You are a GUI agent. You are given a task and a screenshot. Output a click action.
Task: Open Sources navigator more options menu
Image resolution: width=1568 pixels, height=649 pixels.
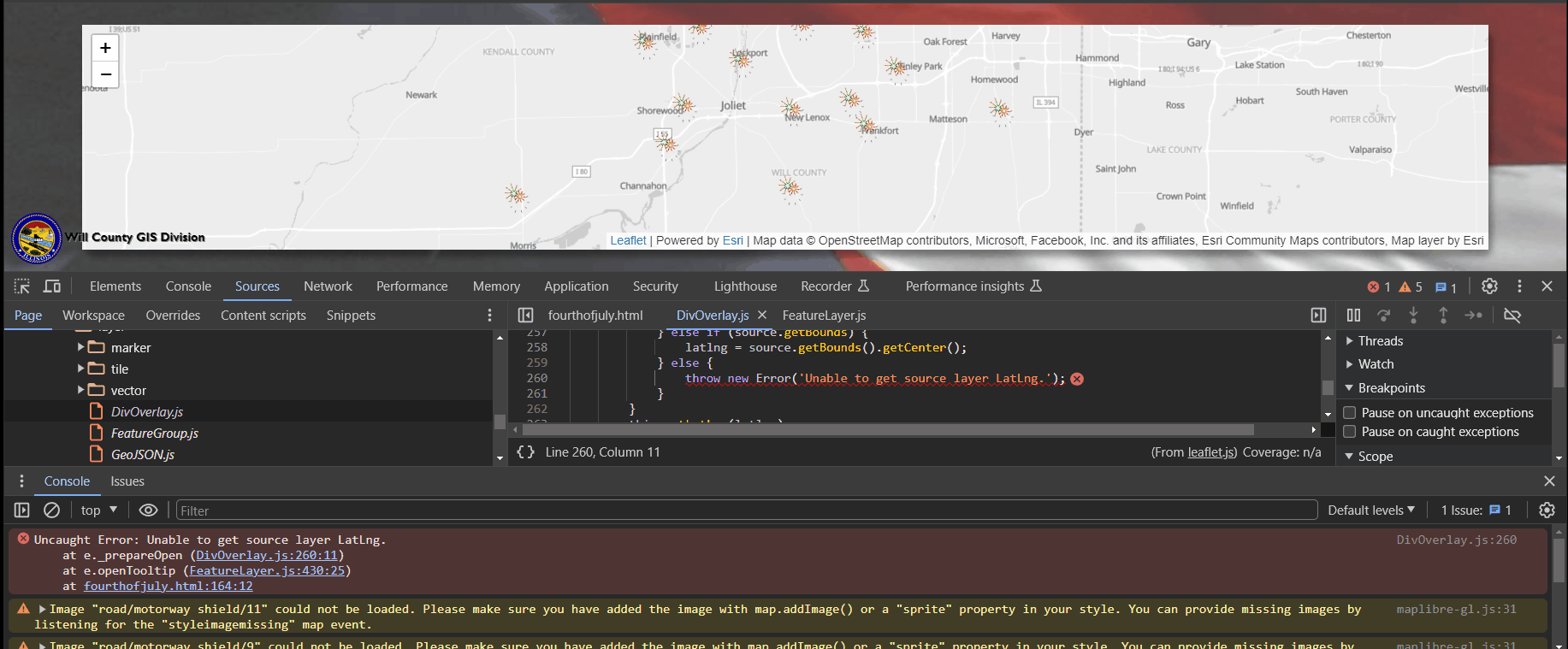(x=489, y=316)
